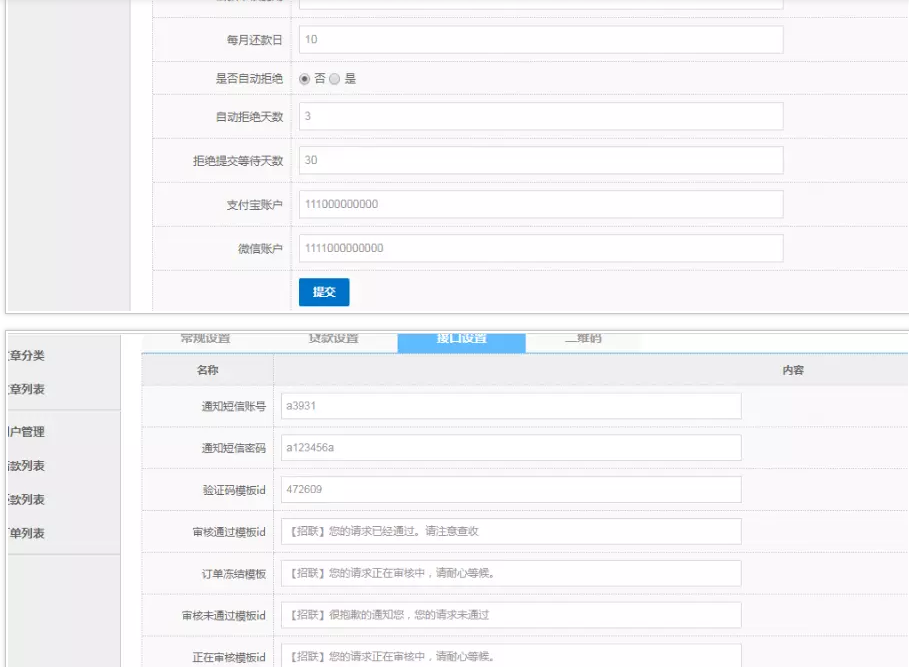The height and width of the screenshot is (667, 909).
Task: Open 用户管理 in the sidebar
Action: click(27, 432)
